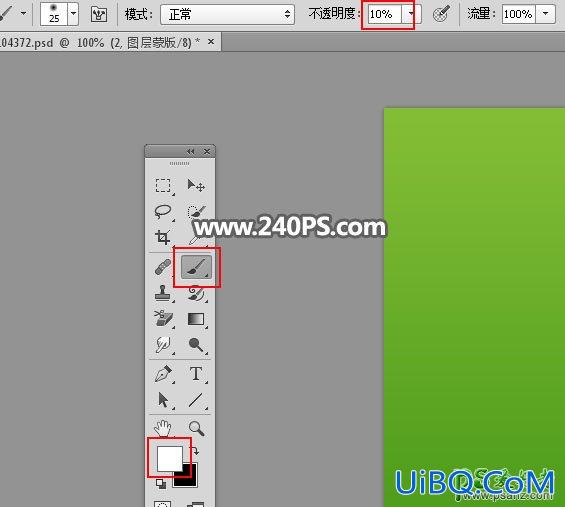Select the Crop tool
The height and width of the screenshot is (507, 565).
[163, 237]
